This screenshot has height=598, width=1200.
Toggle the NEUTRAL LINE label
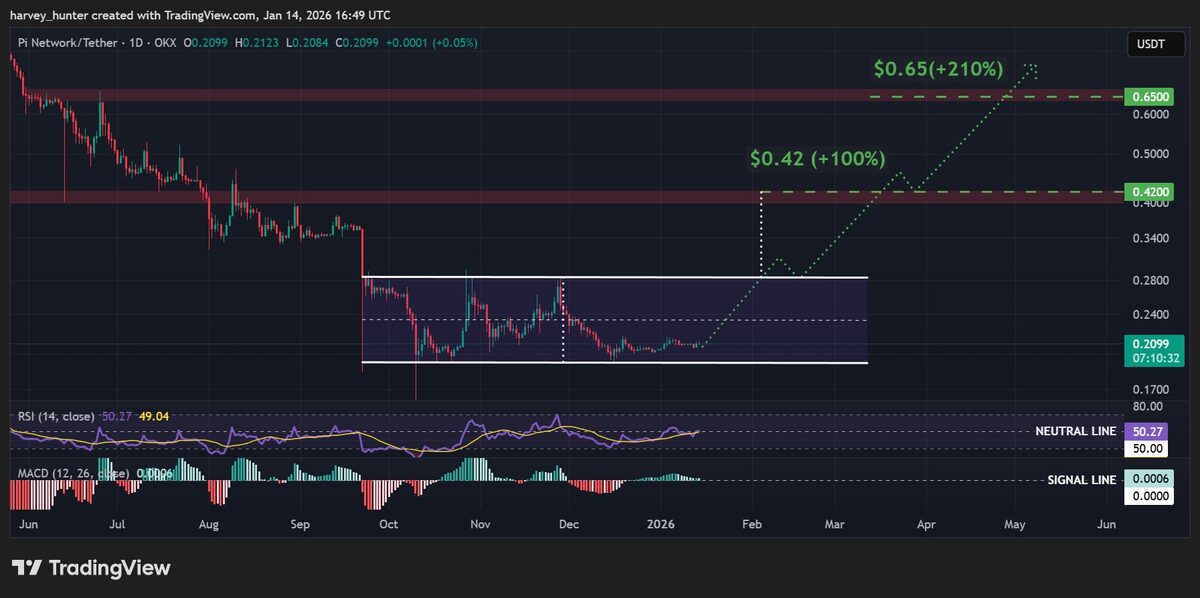1076,431
